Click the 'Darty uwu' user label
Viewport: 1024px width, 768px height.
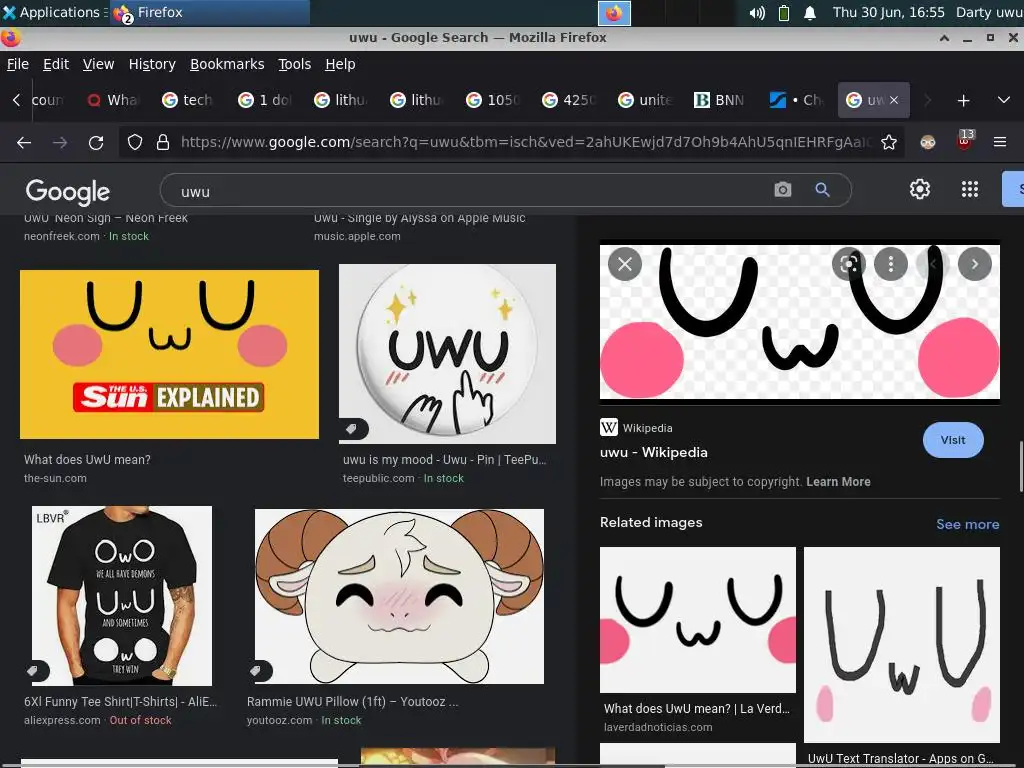(x=989, y=12)
